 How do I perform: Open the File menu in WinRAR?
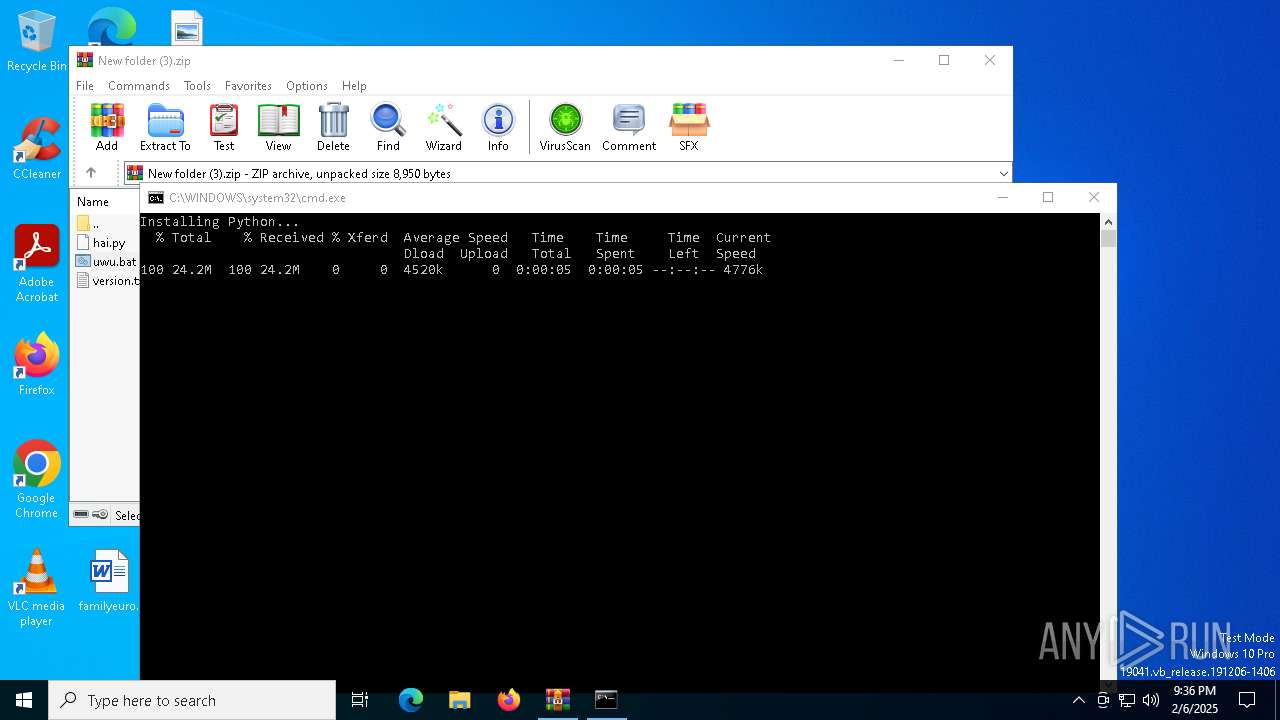click(85, 86)
